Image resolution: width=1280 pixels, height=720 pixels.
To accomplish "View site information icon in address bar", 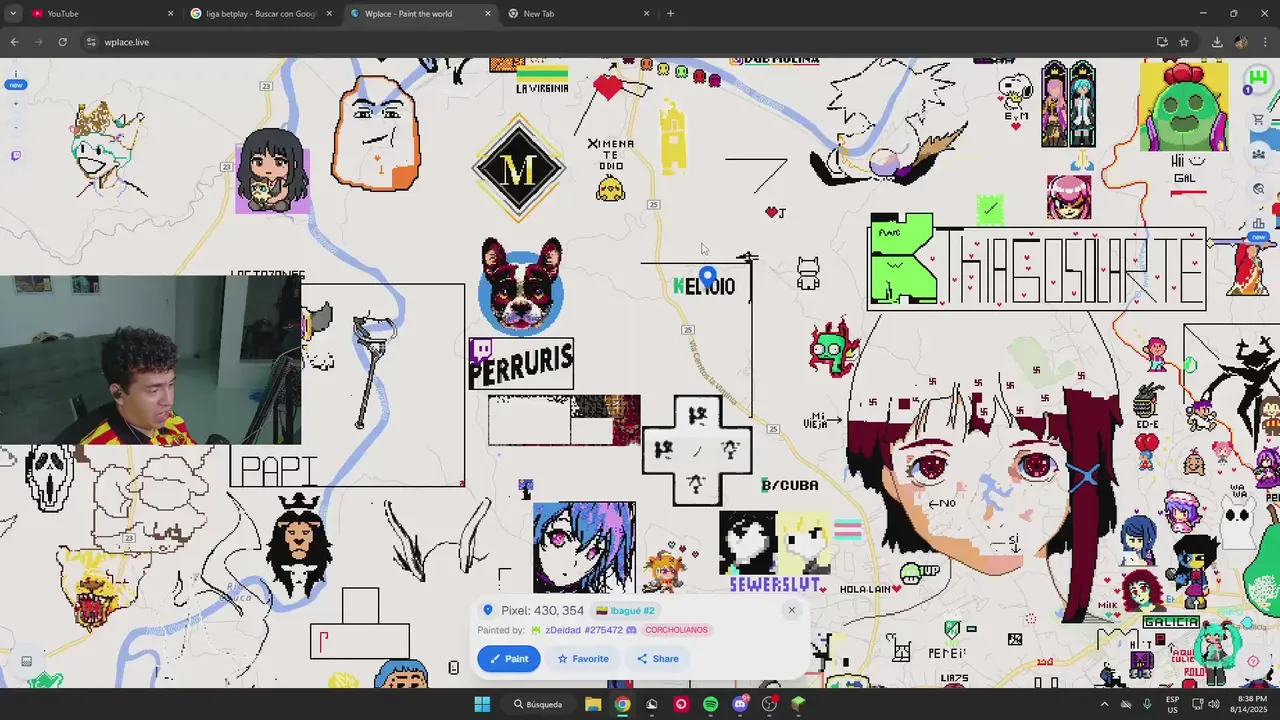I will point(91,42).
